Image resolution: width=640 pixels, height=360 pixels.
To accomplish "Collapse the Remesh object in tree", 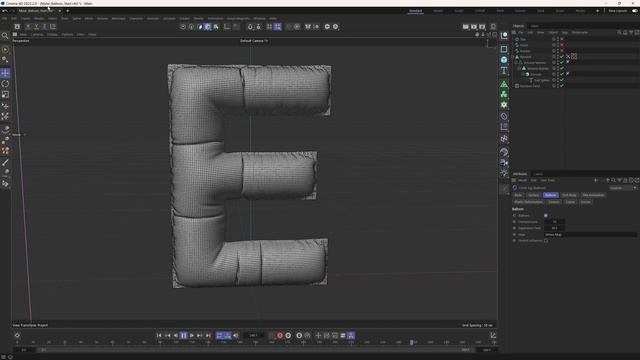I will [513, 57].
